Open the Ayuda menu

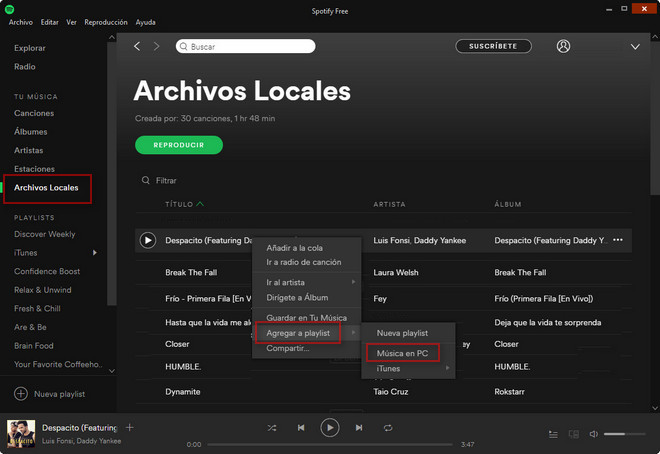[x=145, y=22]
